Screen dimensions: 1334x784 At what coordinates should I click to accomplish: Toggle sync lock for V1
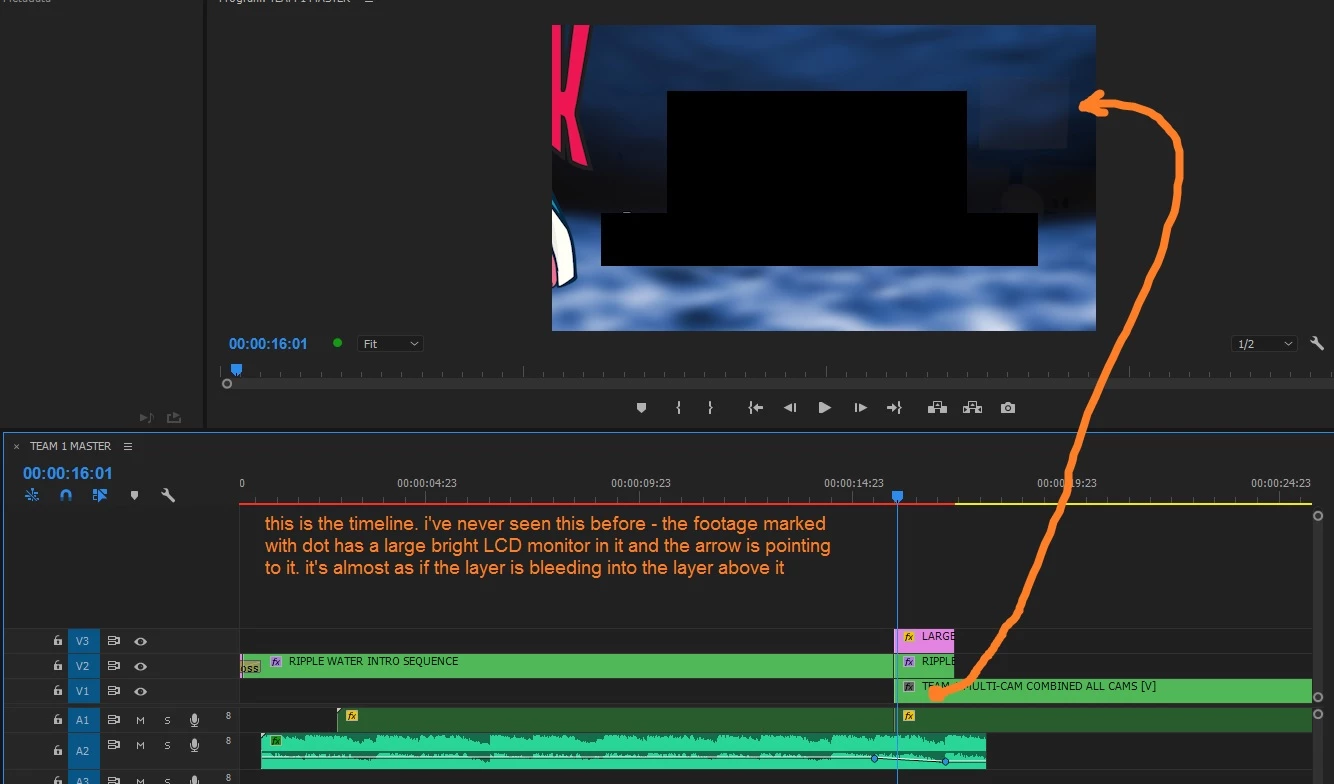point(114,691)
